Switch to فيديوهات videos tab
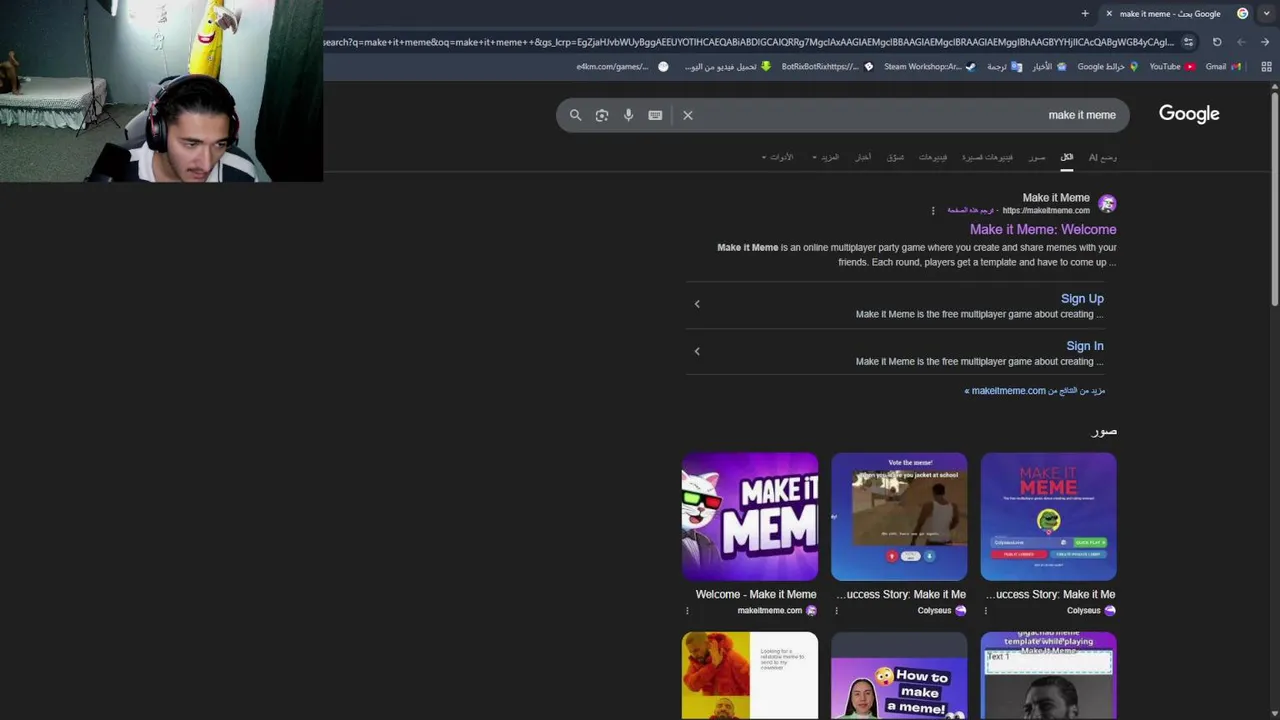 coord(933,157)
